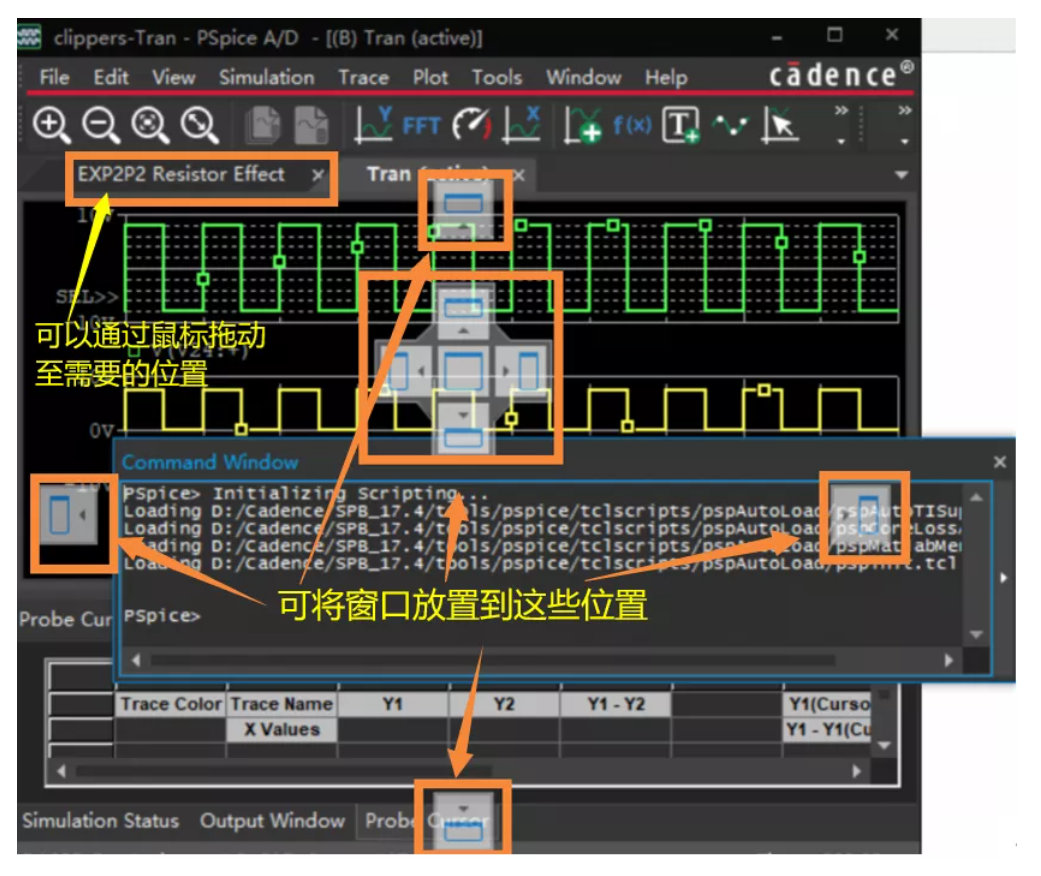Select the Probe Cursor bottom tab

tap(427, 821)
